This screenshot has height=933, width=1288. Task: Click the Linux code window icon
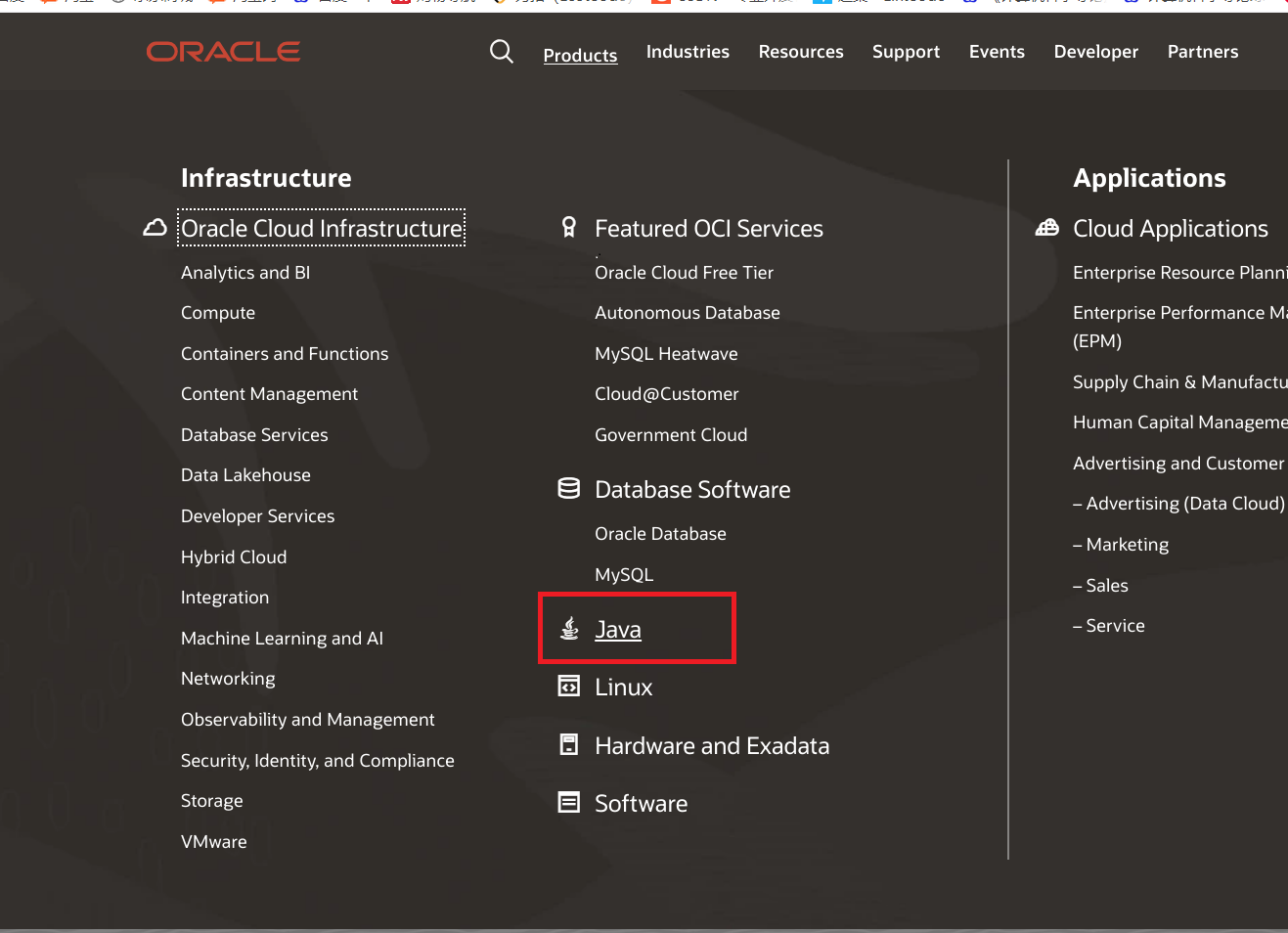point(569,687)
